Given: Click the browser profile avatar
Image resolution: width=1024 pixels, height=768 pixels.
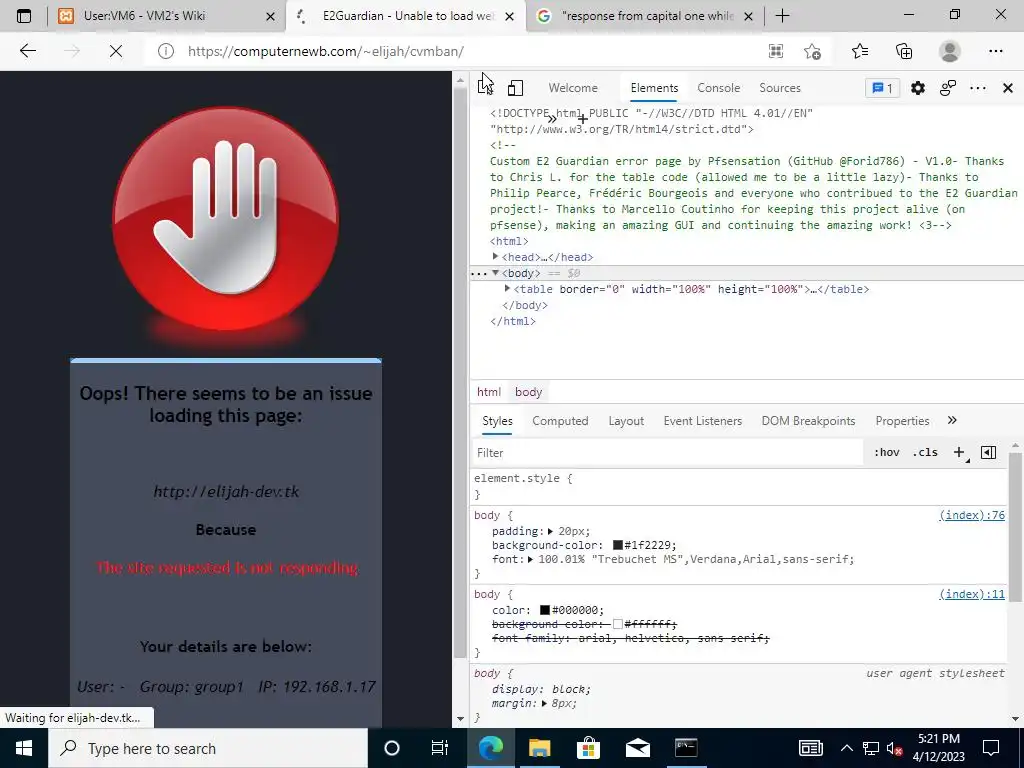Looking at the screenshot, I should [x=950, y=51].
